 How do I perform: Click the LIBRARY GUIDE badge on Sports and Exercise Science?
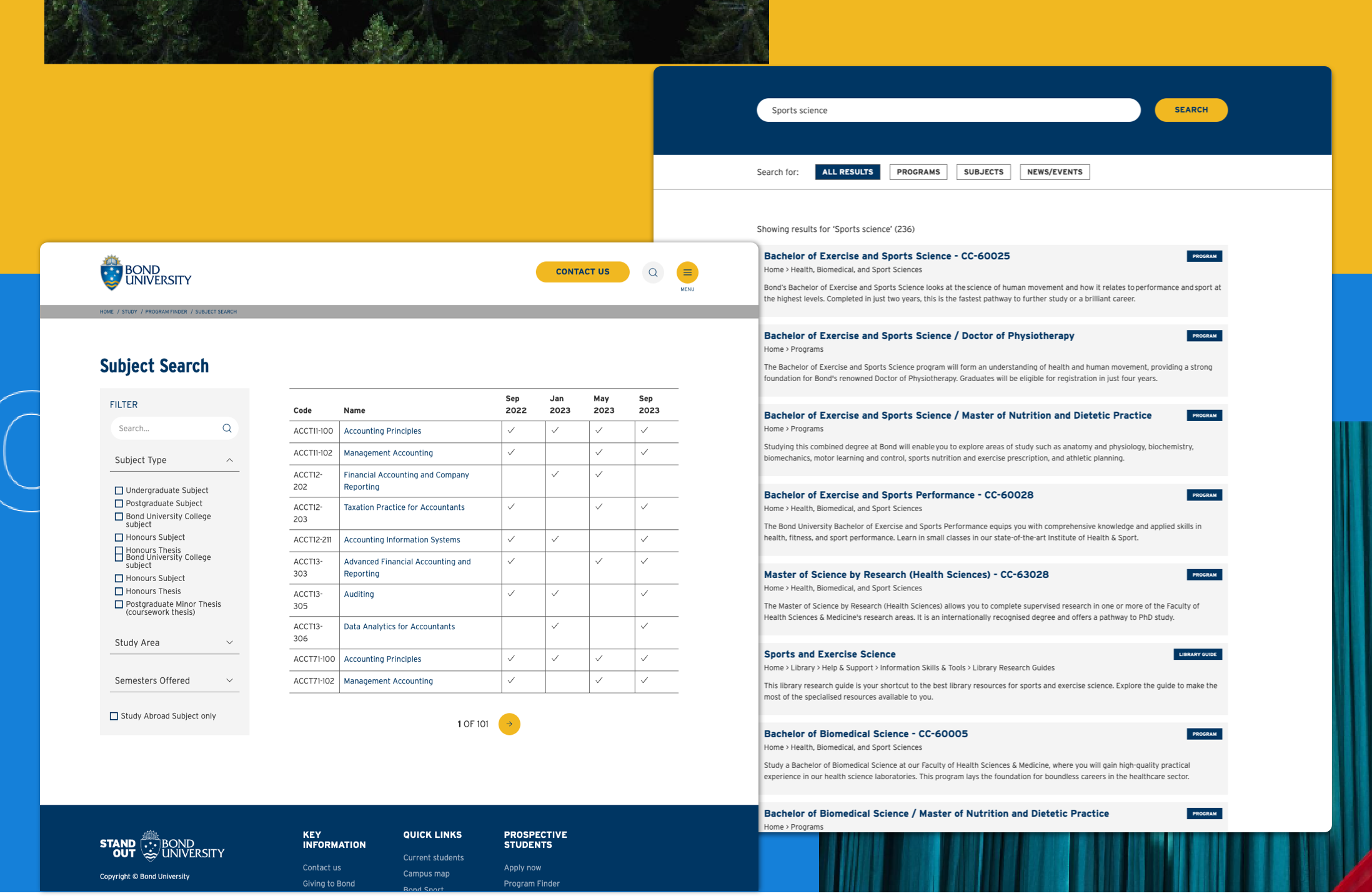point(1197,654)
